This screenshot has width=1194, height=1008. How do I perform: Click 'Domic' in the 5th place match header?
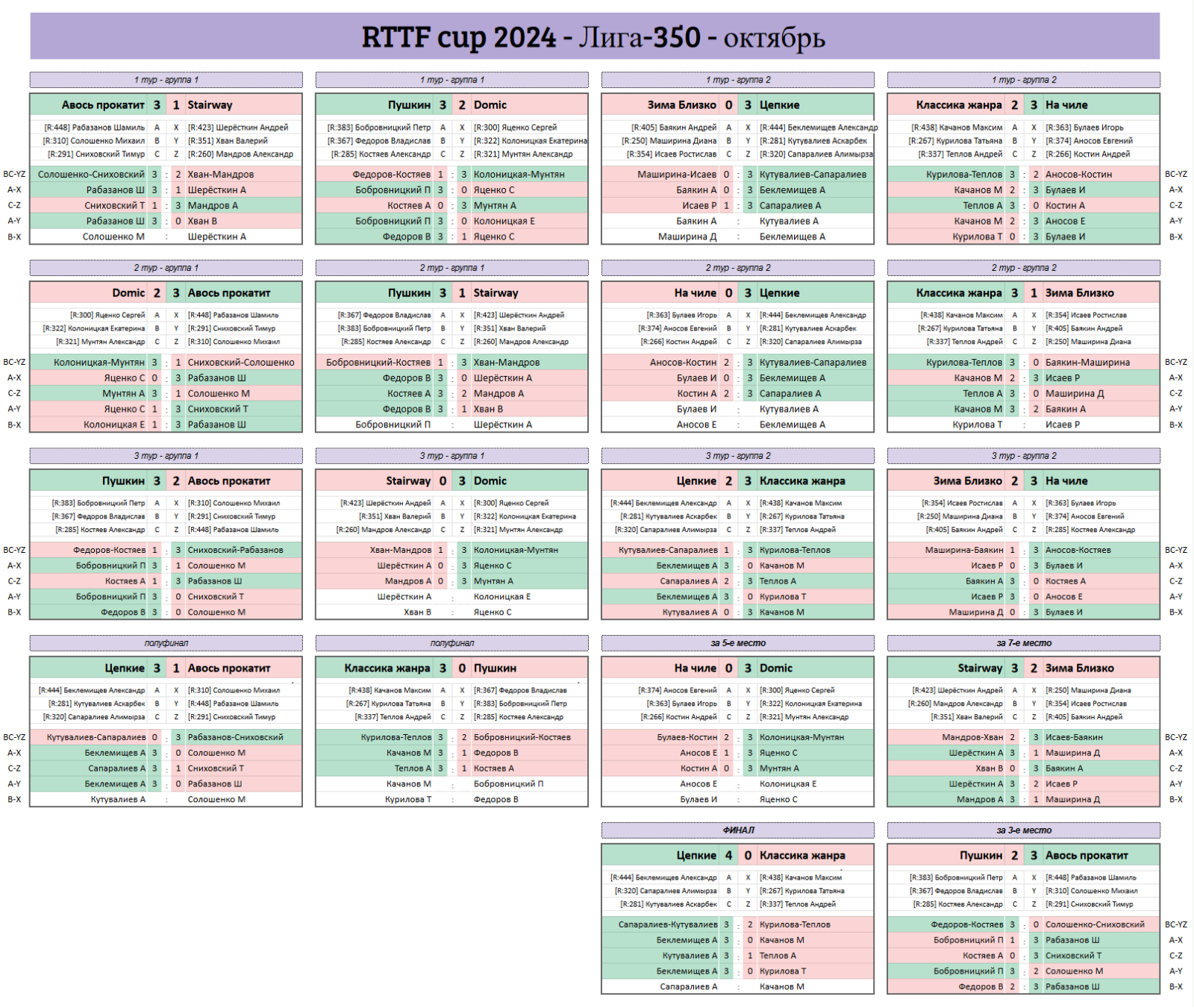pos(776,669)
